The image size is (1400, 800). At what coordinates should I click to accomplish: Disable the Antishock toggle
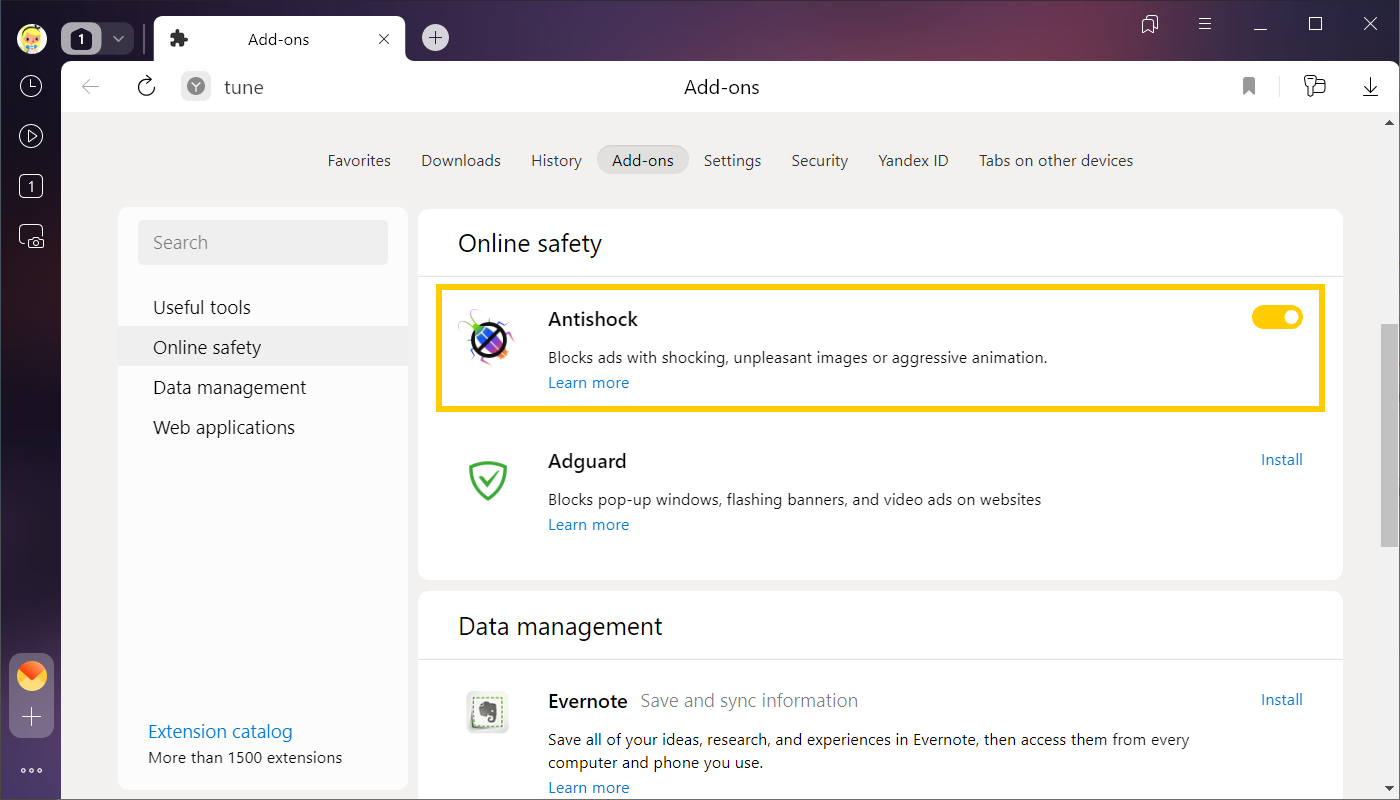[1277, 317]
